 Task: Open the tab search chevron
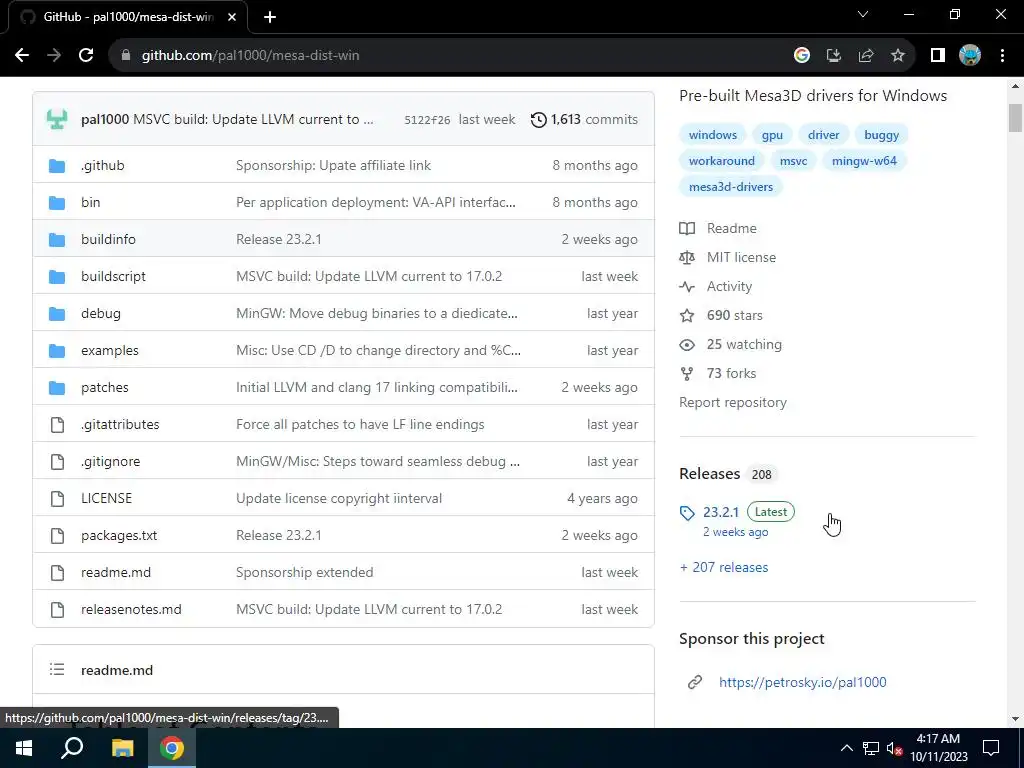[x=863, y=14]
